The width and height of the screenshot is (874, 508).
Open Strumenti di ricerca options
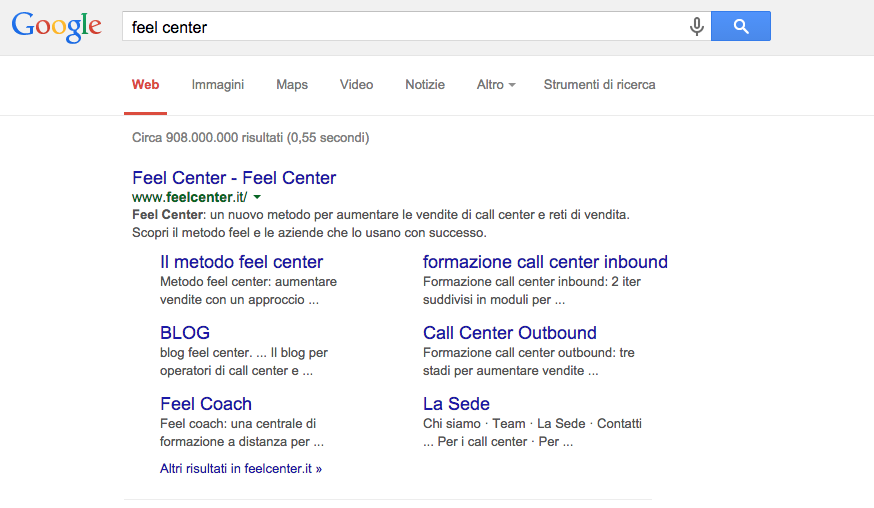pyautogui.click(x=599, y=85)
